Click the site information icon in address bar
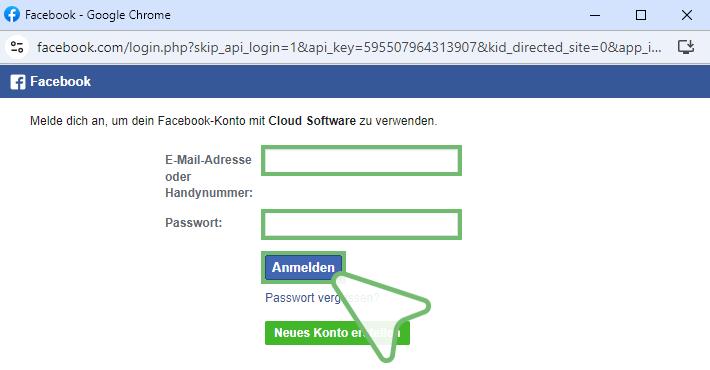The width and height of the screenshot is (710, 370). (17, 47)
